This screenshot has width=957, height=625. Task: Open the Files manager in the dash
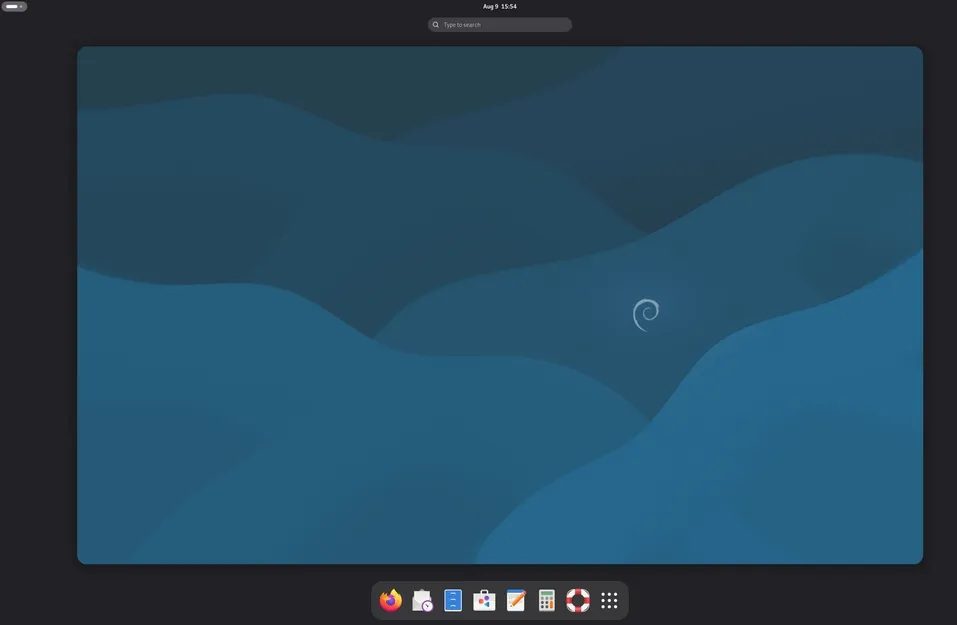point(453,600)
